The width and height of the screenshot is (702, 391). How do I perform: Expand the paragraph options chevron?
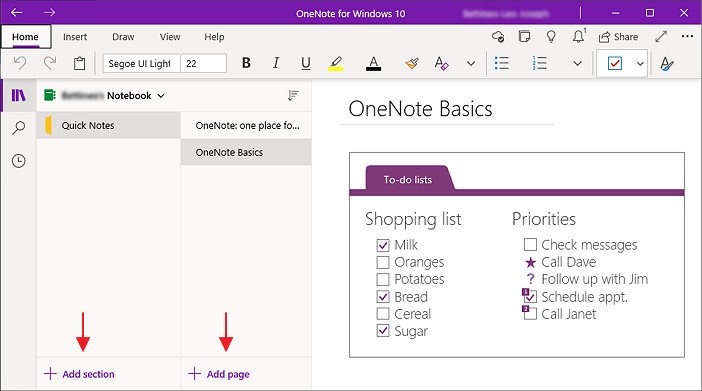[578, 64]
